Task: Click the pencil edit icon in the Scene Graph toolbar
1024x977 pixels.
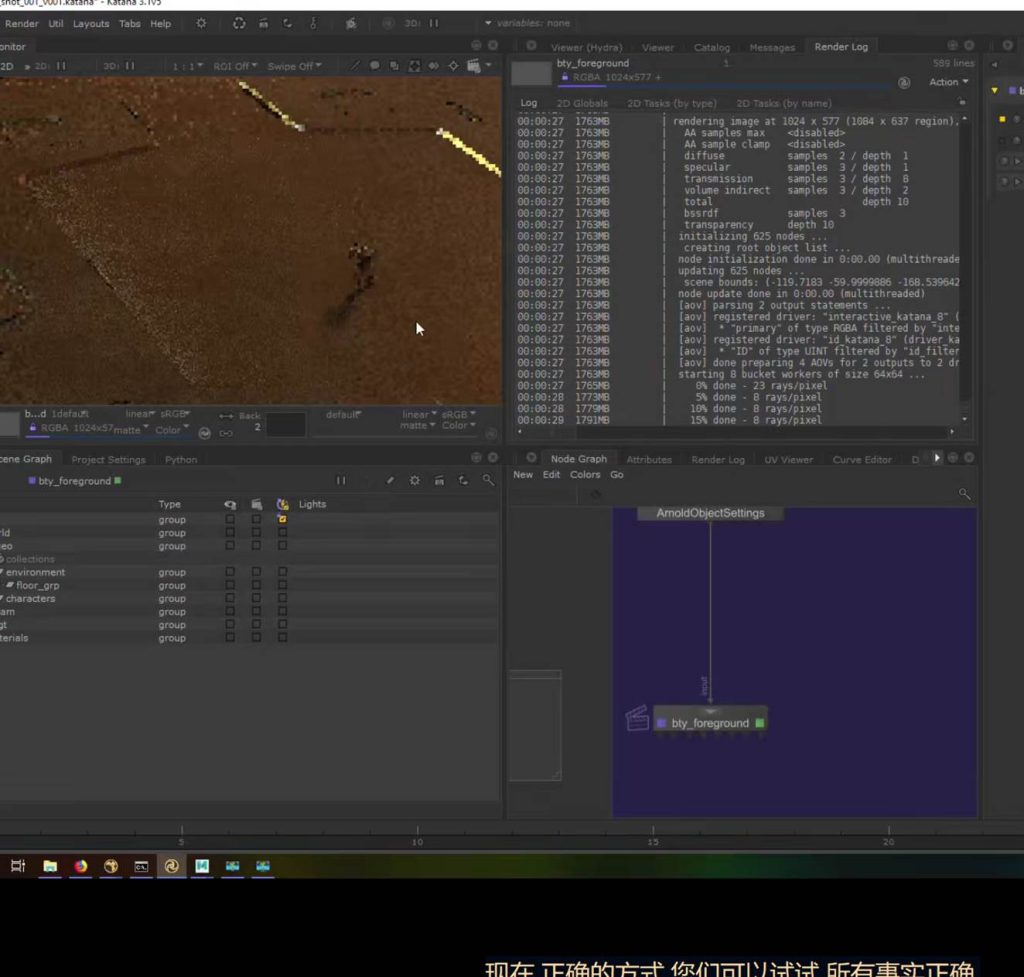Action: 390,481
